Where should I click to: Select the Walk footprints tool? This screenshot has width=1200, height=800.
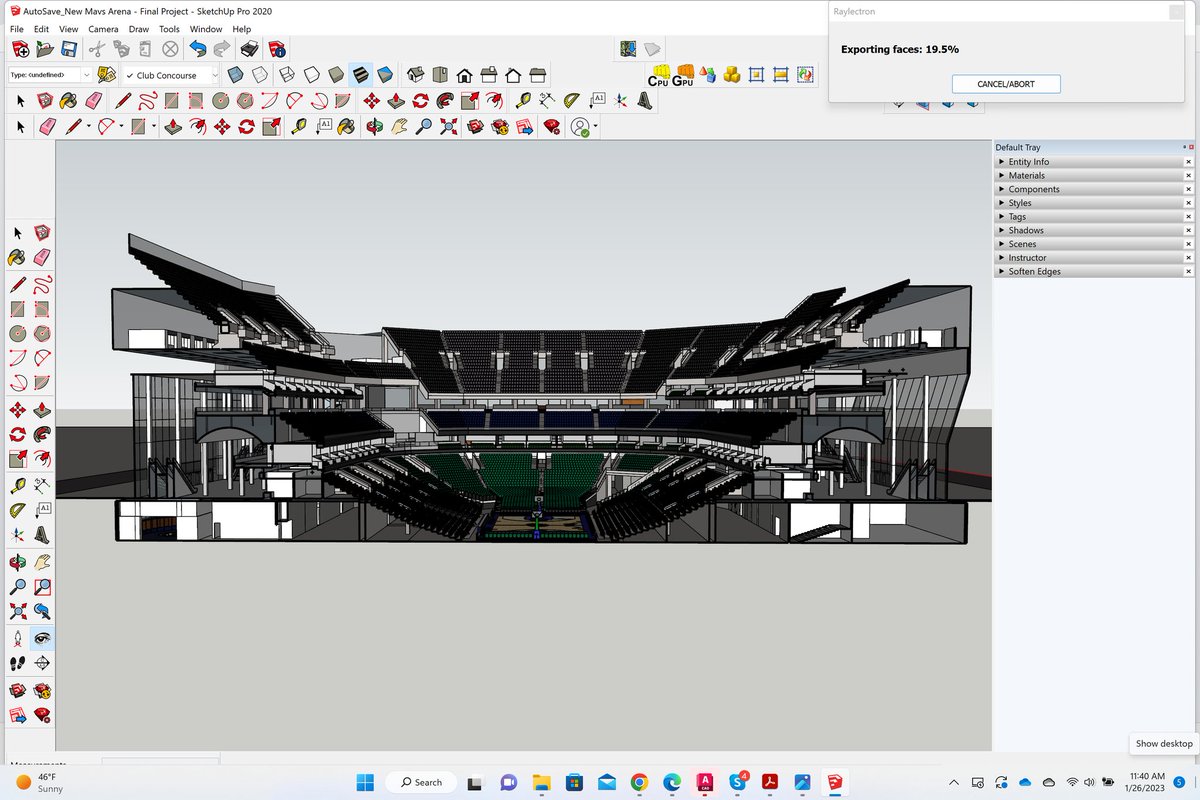tap(18, 662)
